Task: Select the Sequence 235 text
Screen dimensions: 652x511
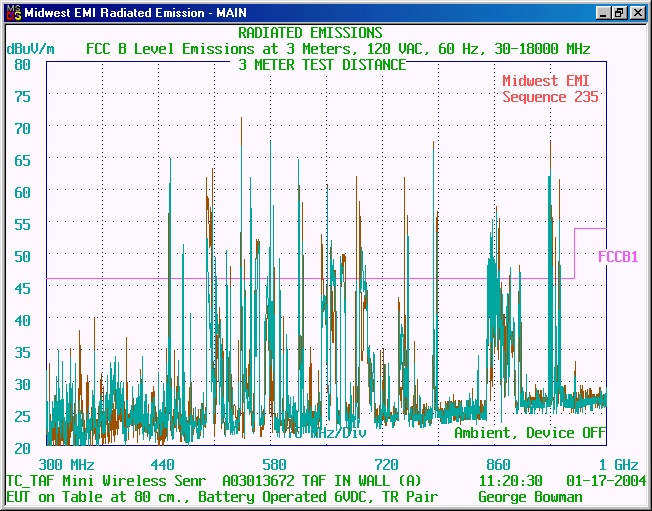Action: pyautogui.click(x=550, y=97)
